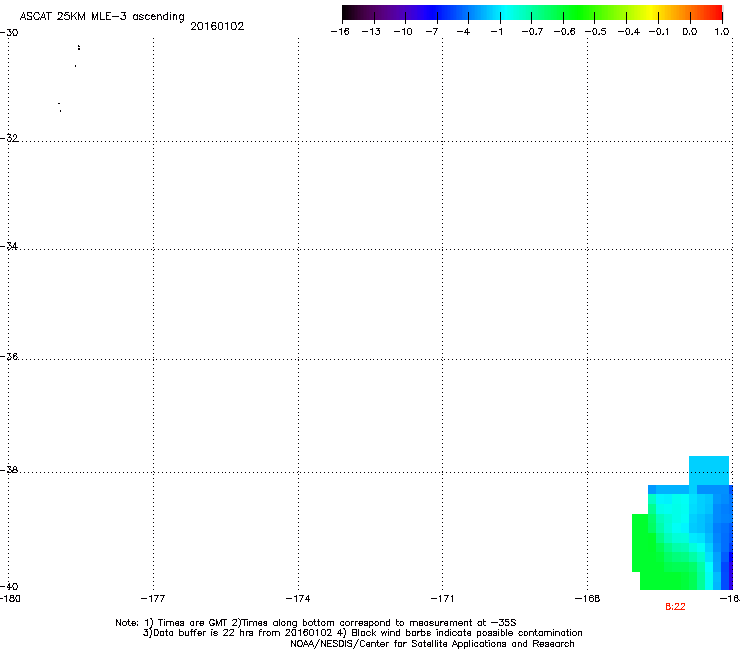The height and width of the screenshot is (650, 740).
Task: Click the red 'B:22' time label
Action: (x=675, y=607)
